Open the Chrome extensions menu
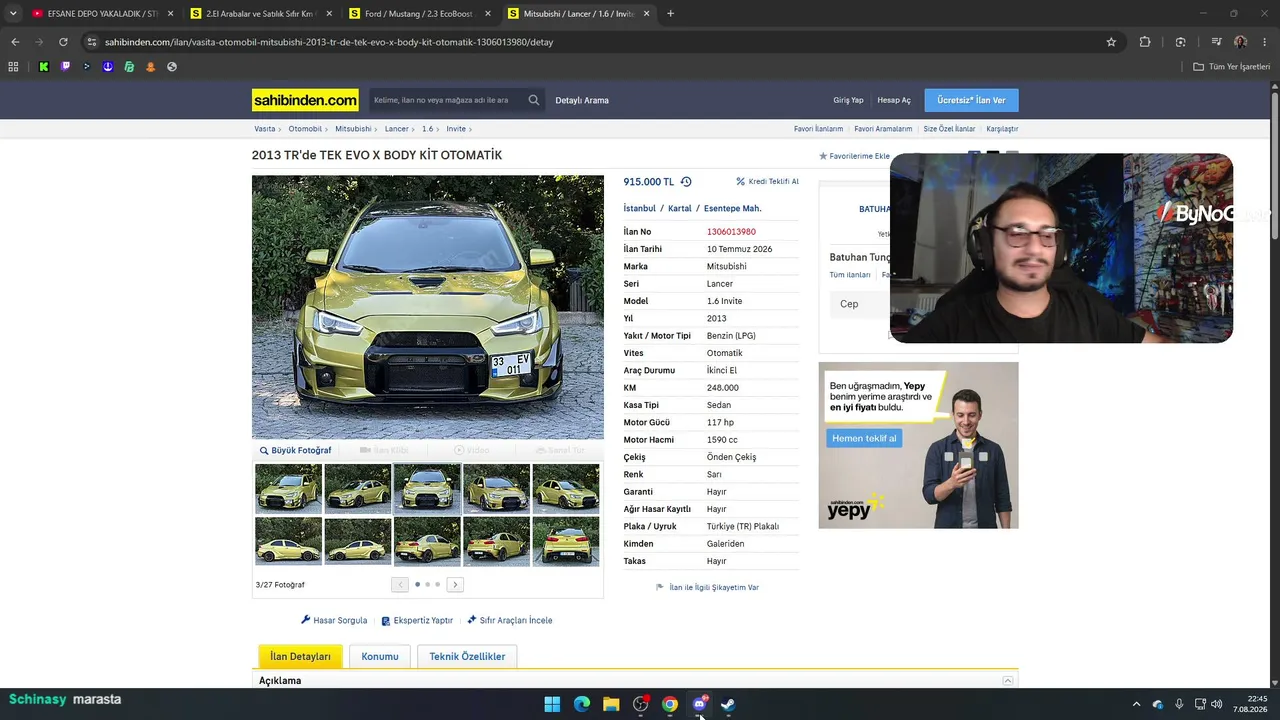The height and width of the screenshot is (720, 1280). [1145, 42]
